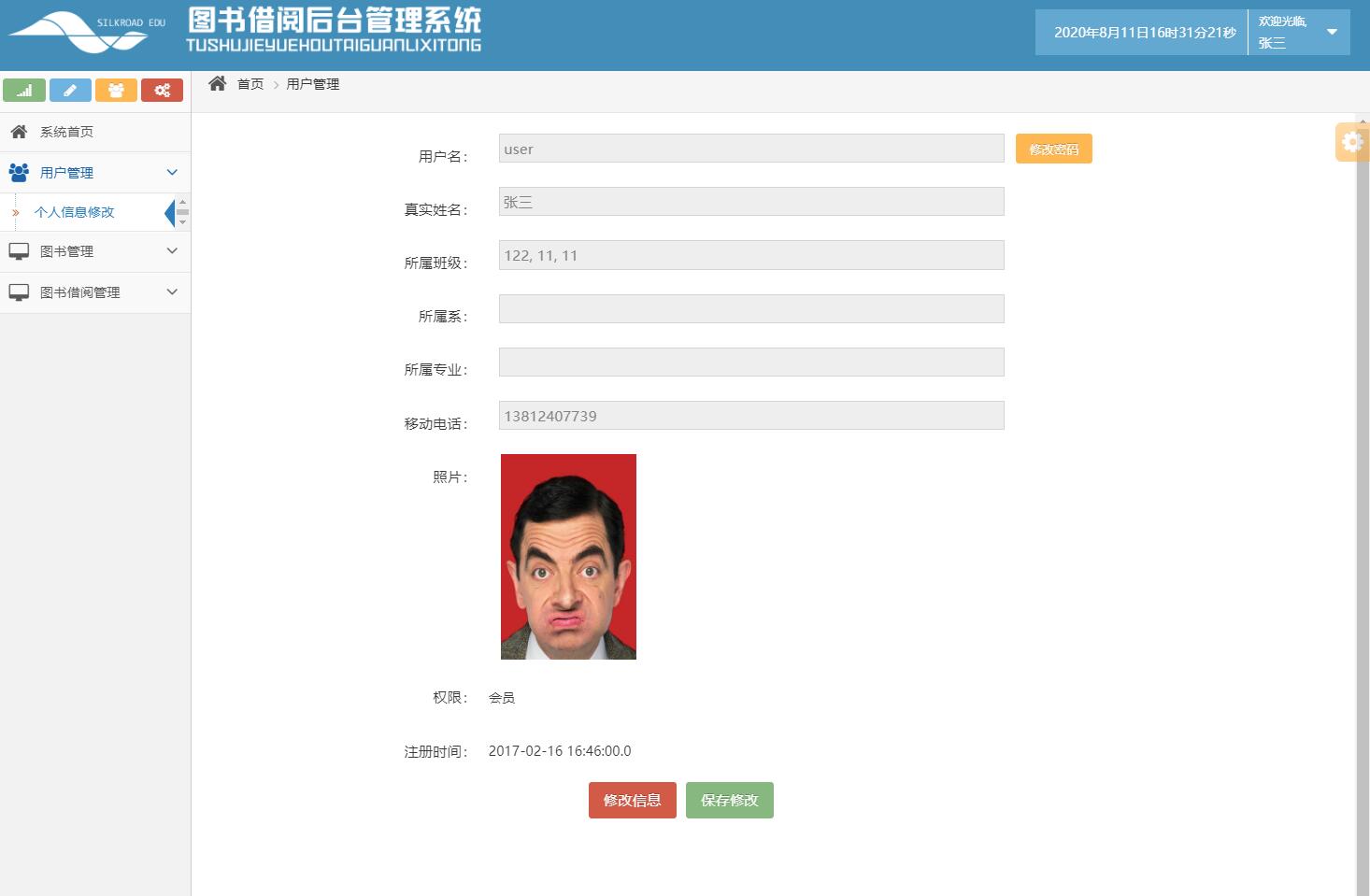The width and height of the screenshot is (1370, 896).
Task: Click the 修改密码 orange button
Action: tap(1053, 148)
